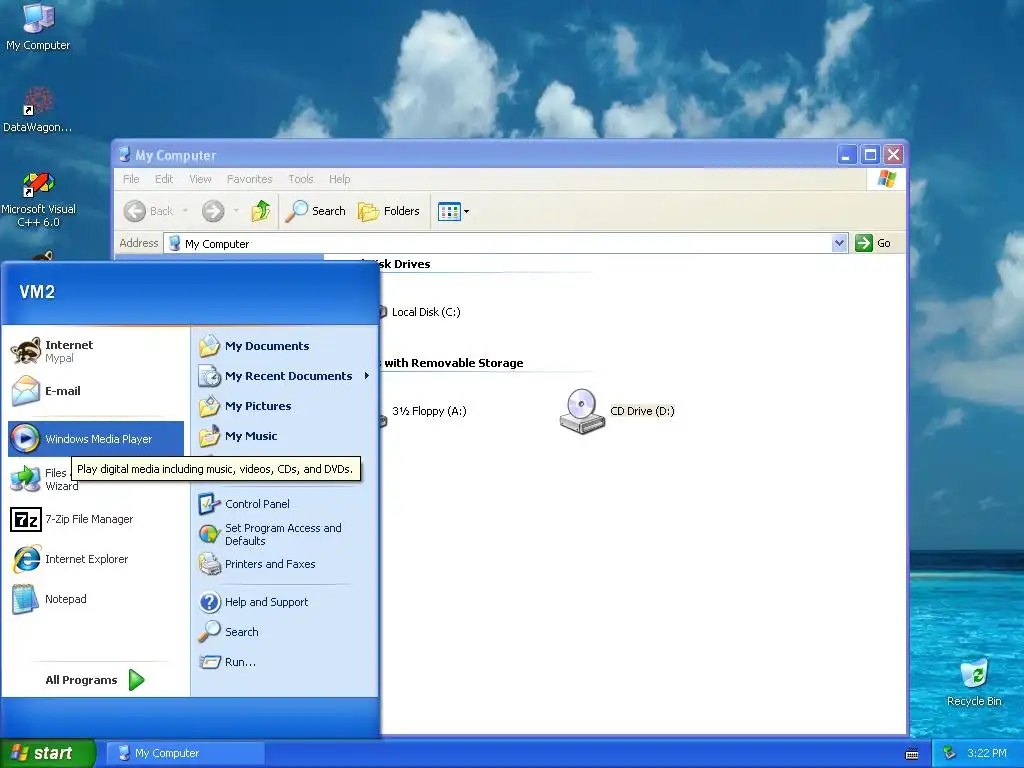Image resolution: width=1024 pixels, height=768 pixels.
Task: Open Search from the Start menu
Action: 285,632
